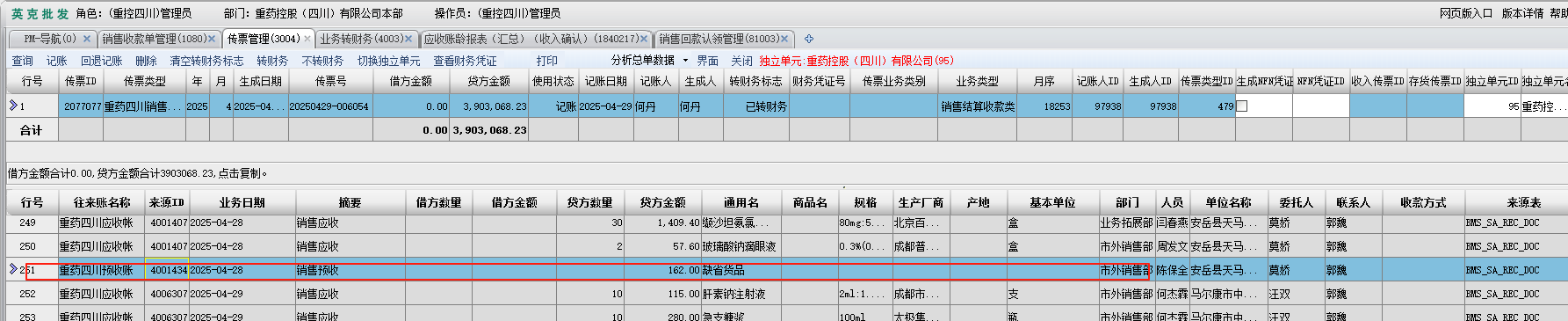Screen dimensions: 1568x321
Task: Click the 传票类型 column header
Action: pyautogui.click(x=144, y=81)
